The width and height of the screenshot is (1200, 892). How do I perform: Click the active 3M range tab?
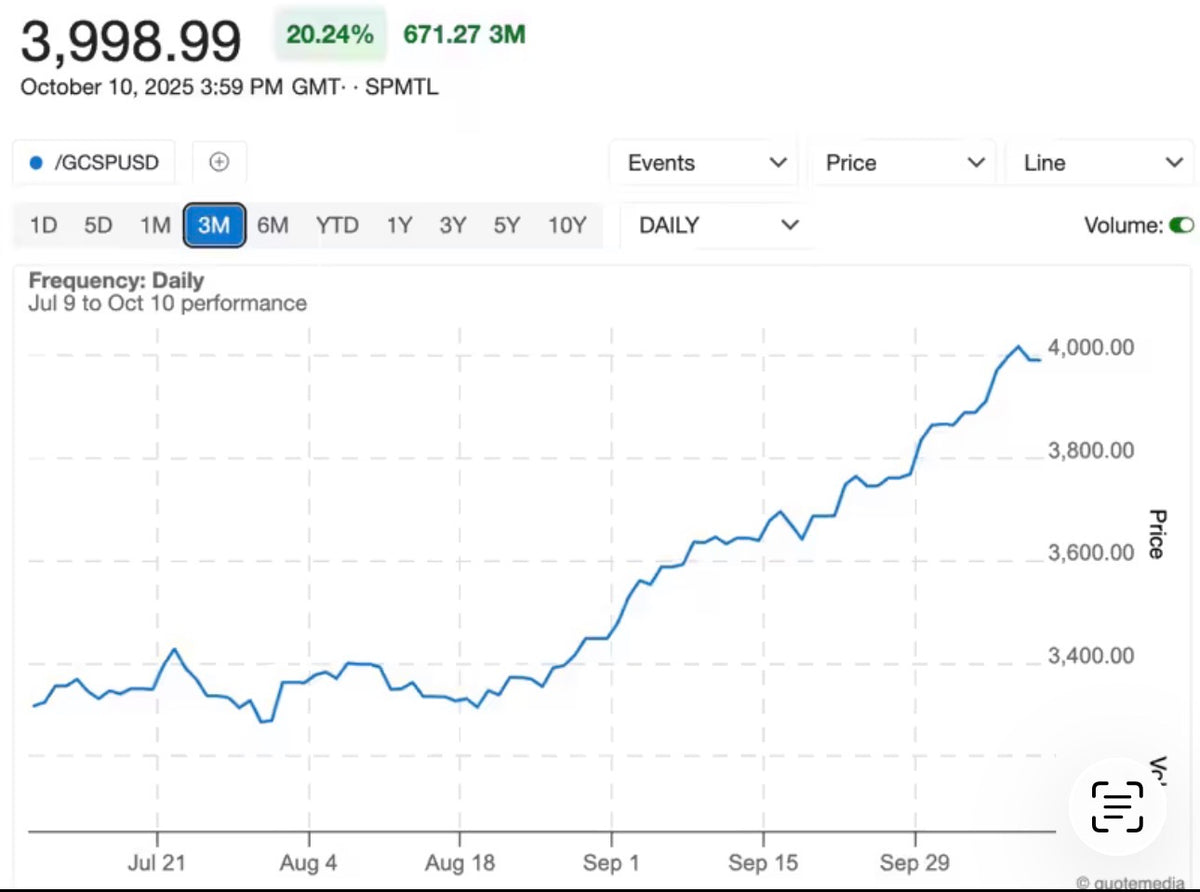[x=214, y=225]
